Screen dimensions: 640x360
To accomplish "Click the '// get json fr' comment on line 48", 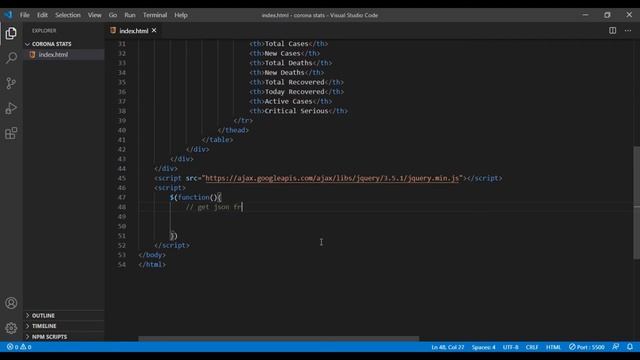I will coord(214,207).
